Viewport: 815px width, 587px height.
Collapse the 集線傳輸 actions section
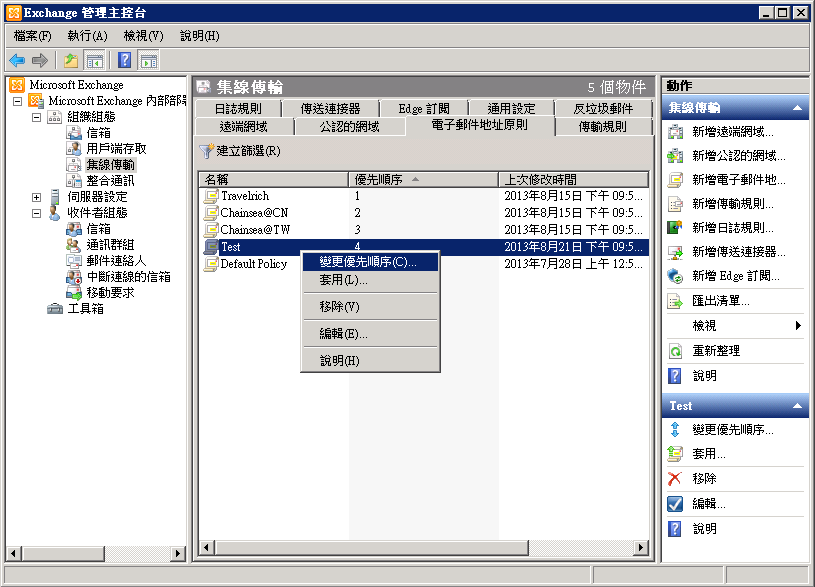coord(797,108)
